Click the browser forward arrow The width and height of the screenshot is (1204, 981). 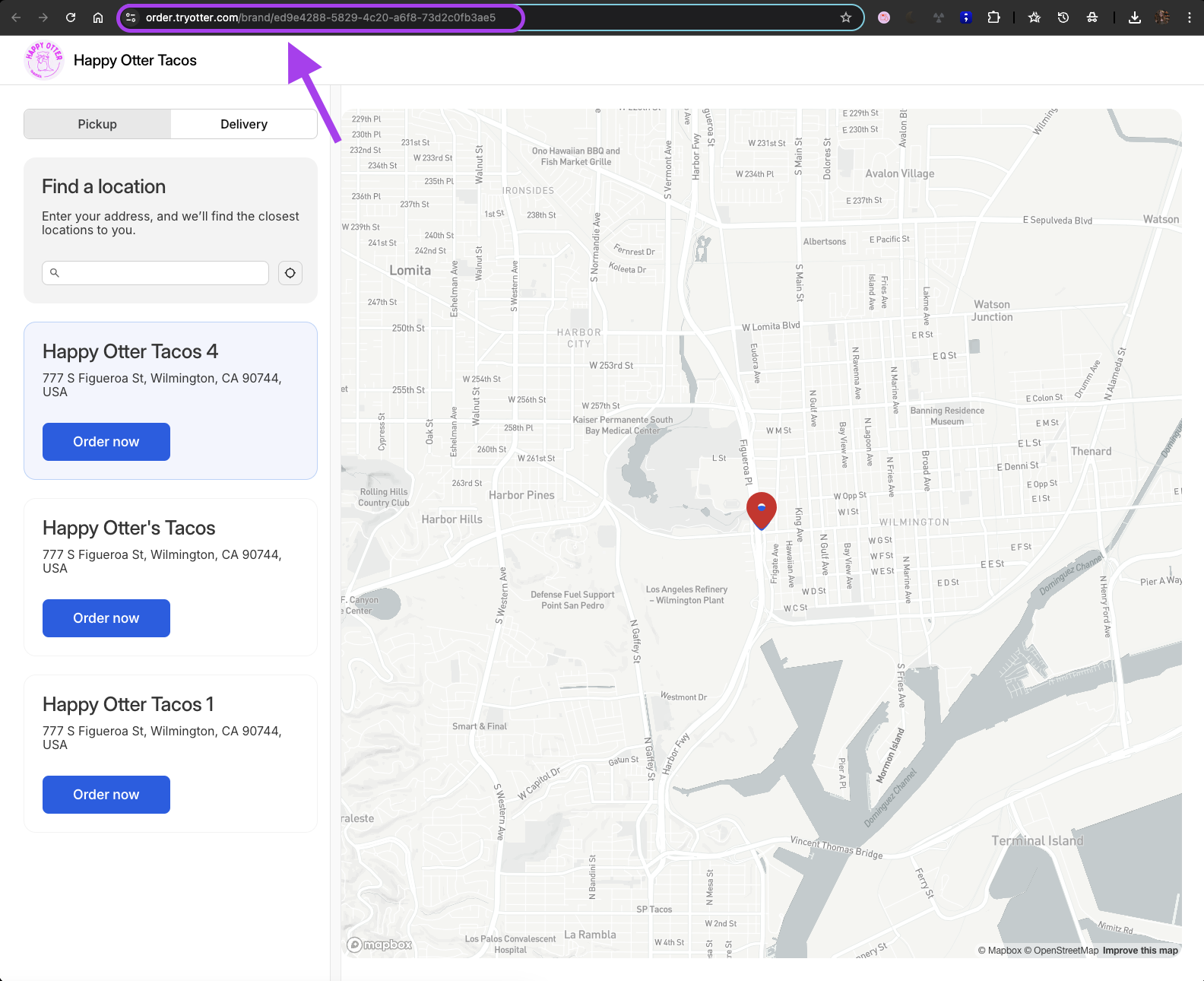tap(43, 17)
